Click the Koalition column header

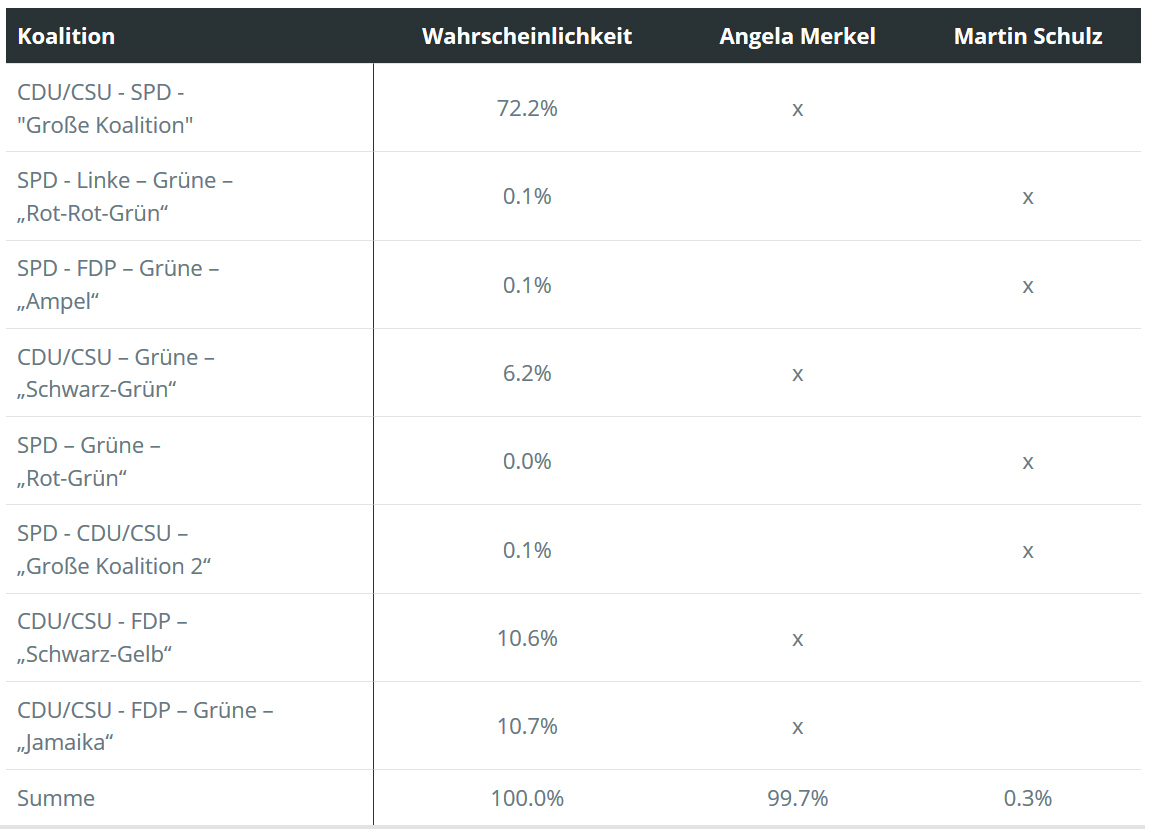(x=66, y=36)
